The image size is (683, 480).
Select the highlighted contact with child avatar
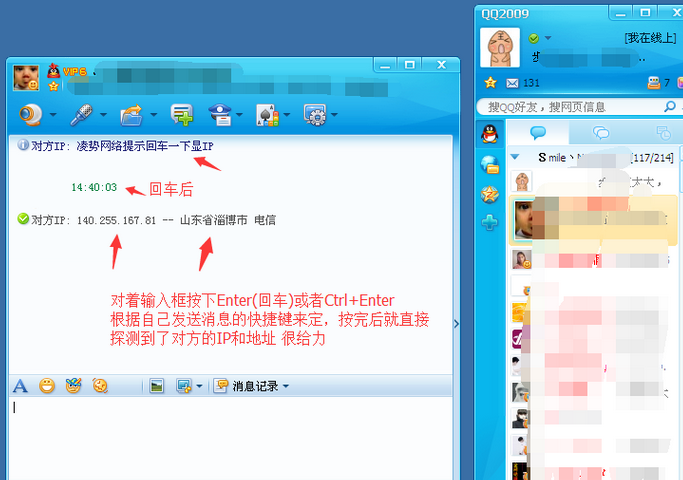click(593, 220)
